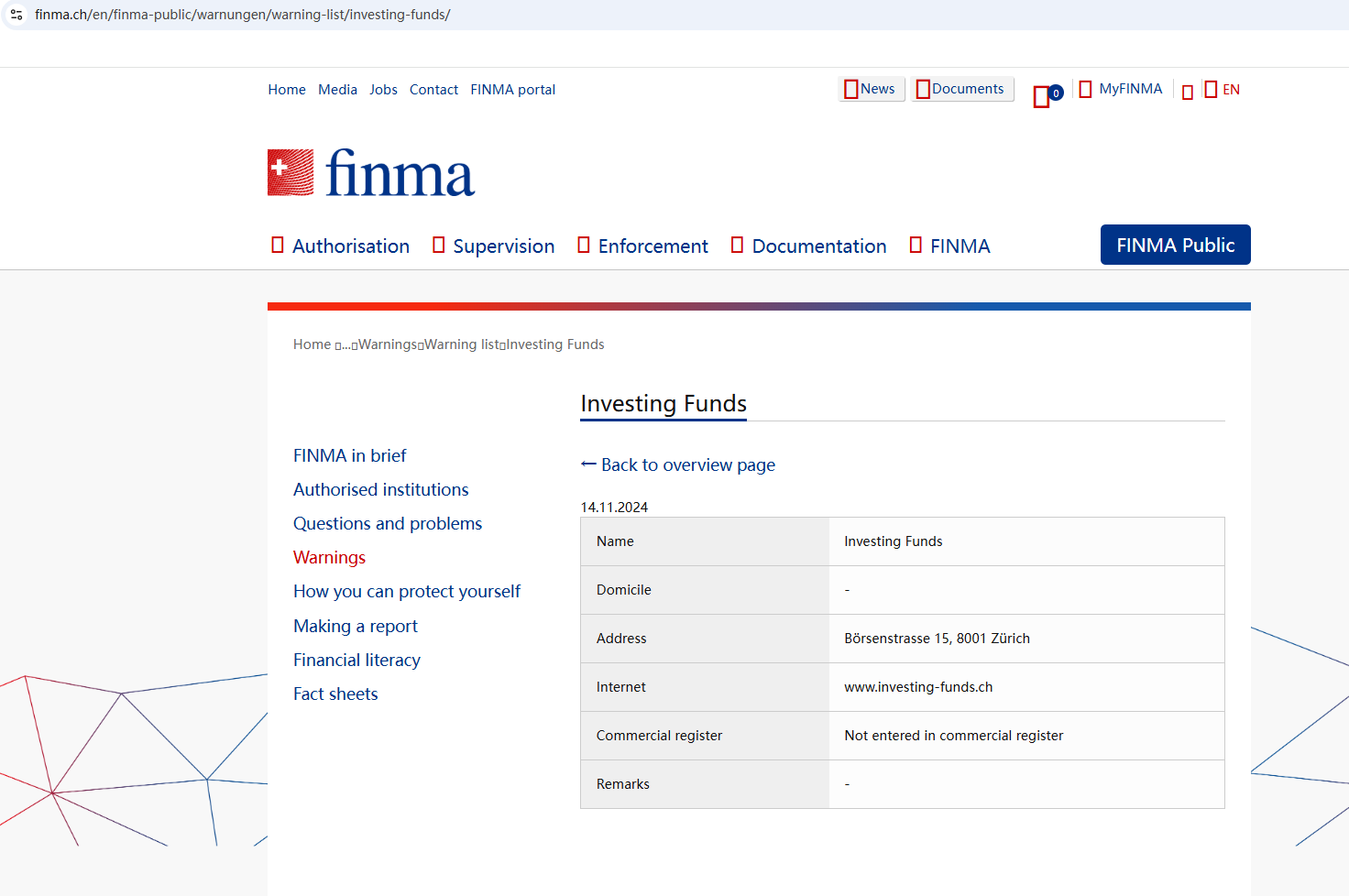Click the search icon beside EN
The height and width of the screenshot is (896, 1349).
click(1187, 92)
